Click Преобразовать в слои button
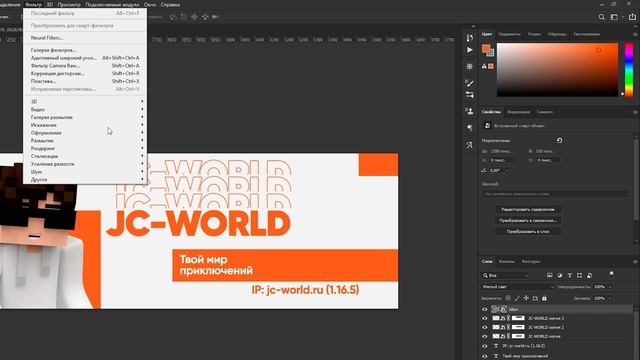The image size is (640, 360). click(x=528, y=231)
